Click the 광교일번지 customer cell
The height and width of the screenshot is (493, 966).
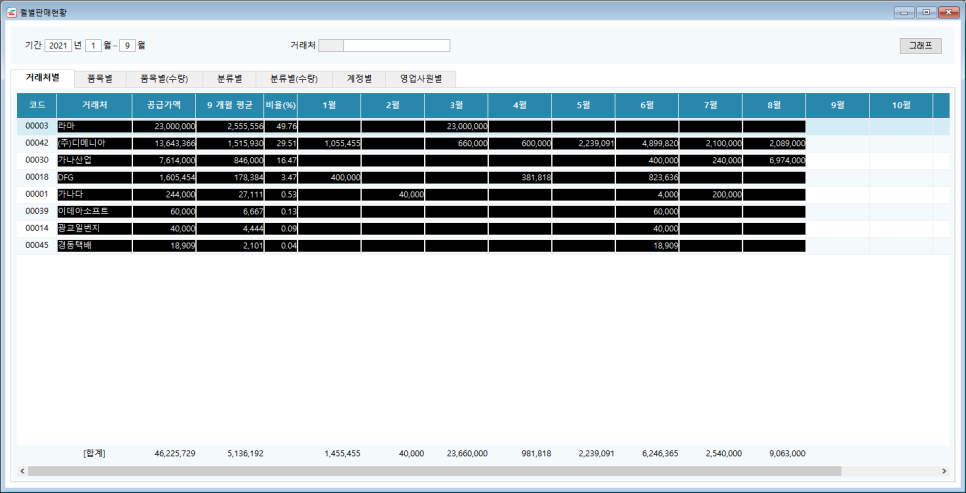coord(94,229)
